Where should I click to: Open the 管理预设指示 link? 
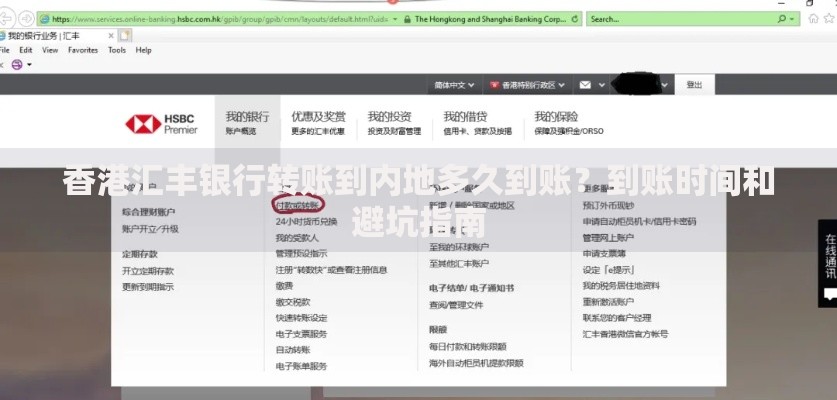(301, 254)
